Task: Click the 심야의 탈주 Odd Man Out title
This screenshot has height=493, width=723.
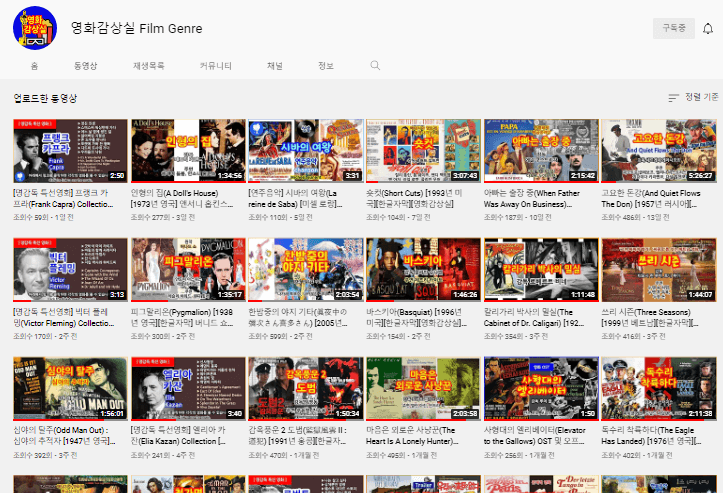Action: [64, 436]
